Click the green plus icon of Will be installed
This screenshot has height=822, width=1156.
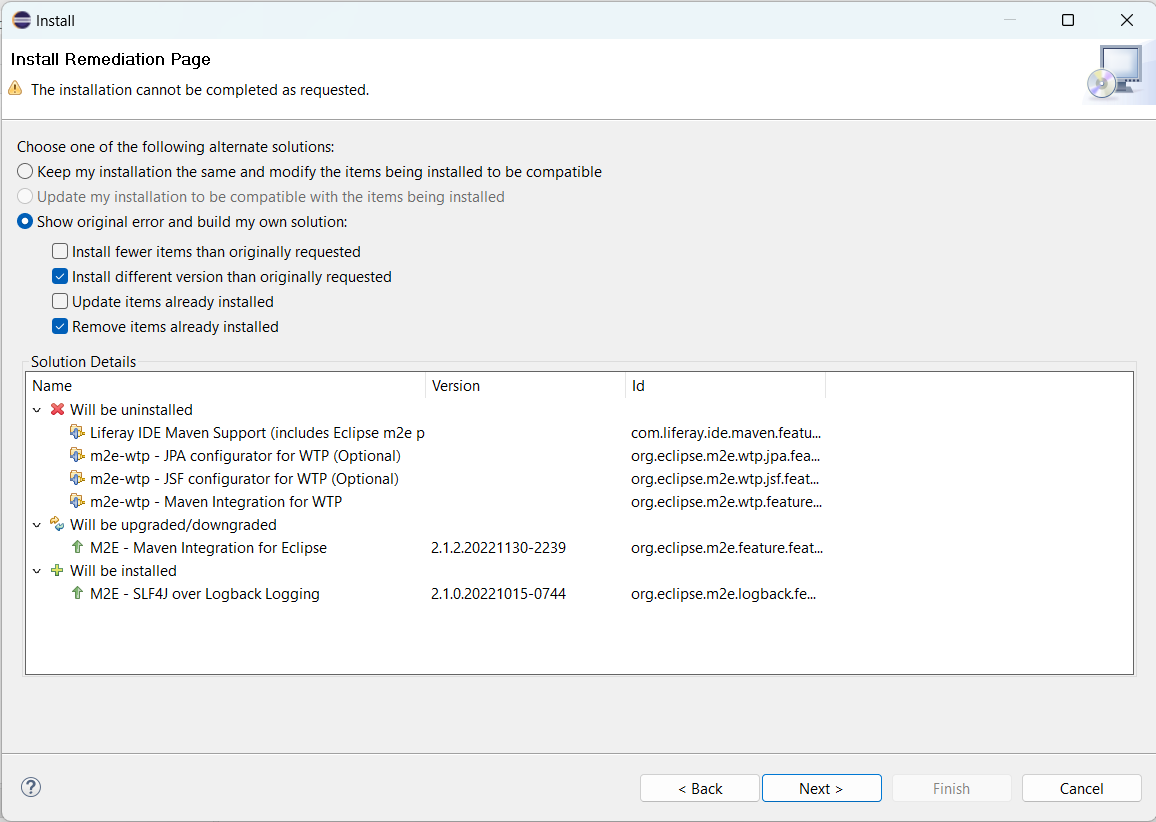coord(58,570)
